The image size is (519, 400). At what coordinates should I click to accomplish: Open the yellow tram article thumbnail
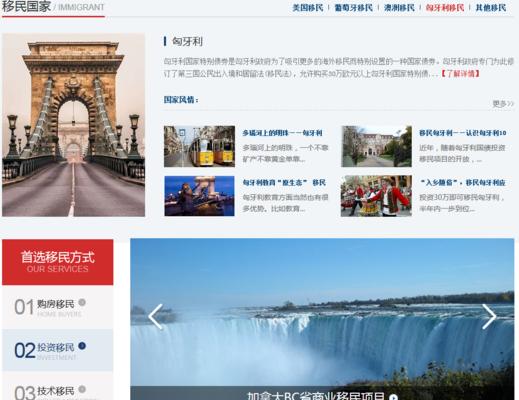click(199, 146)
